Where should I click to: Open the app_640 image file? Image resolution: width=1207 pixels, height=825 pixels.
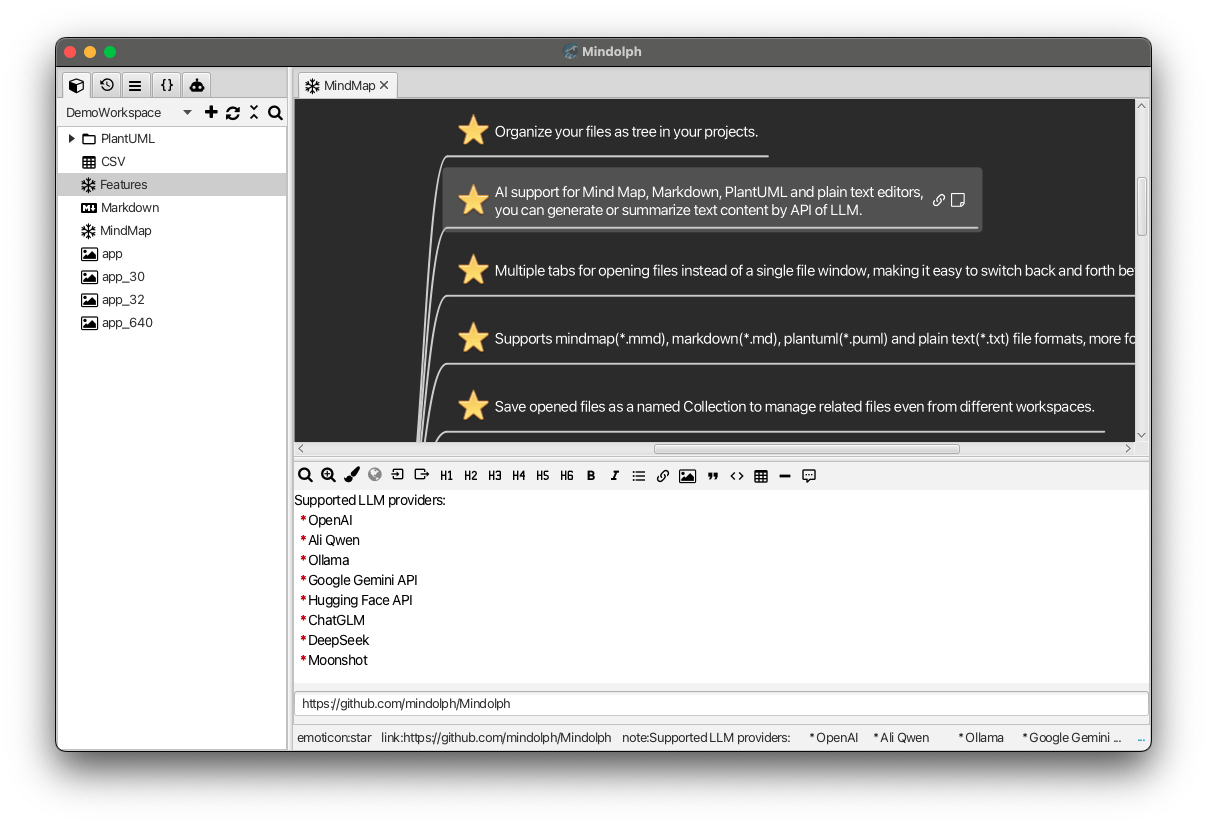coord(172,323)
